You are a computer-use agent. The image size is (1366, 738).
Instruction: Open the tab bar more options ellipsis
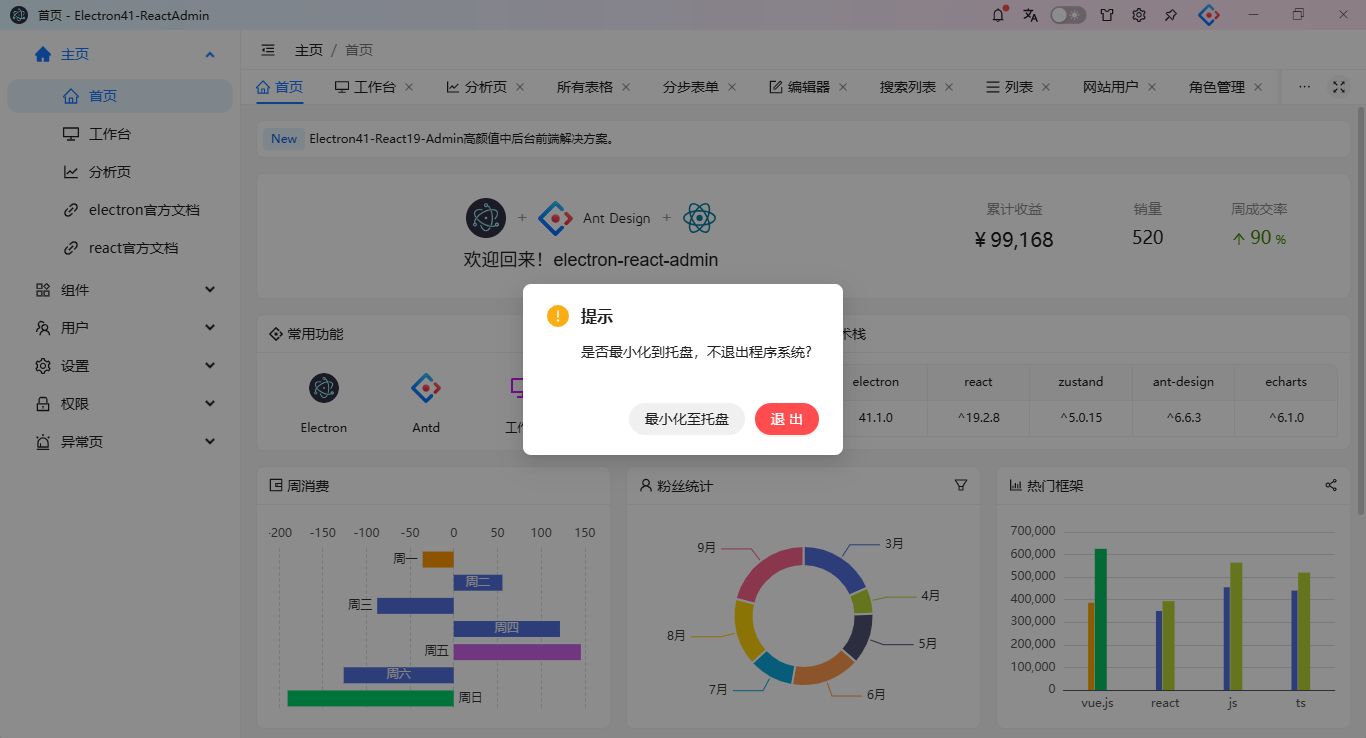coord(1304,87)
